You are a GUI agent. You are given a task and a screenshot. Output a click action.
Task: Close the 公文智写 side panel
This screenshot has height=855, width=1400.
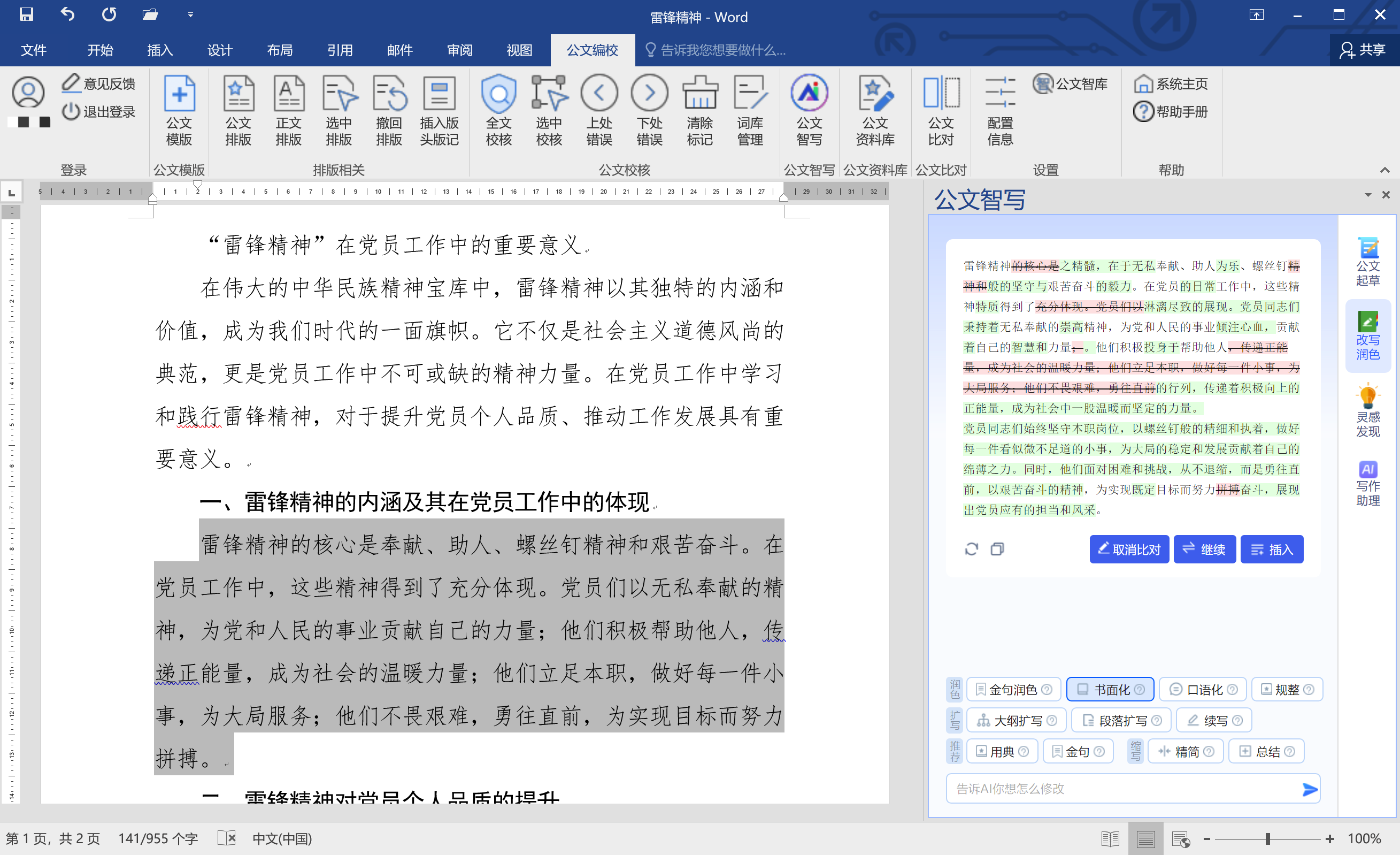pyautogui.click(x=1386, y=195)
